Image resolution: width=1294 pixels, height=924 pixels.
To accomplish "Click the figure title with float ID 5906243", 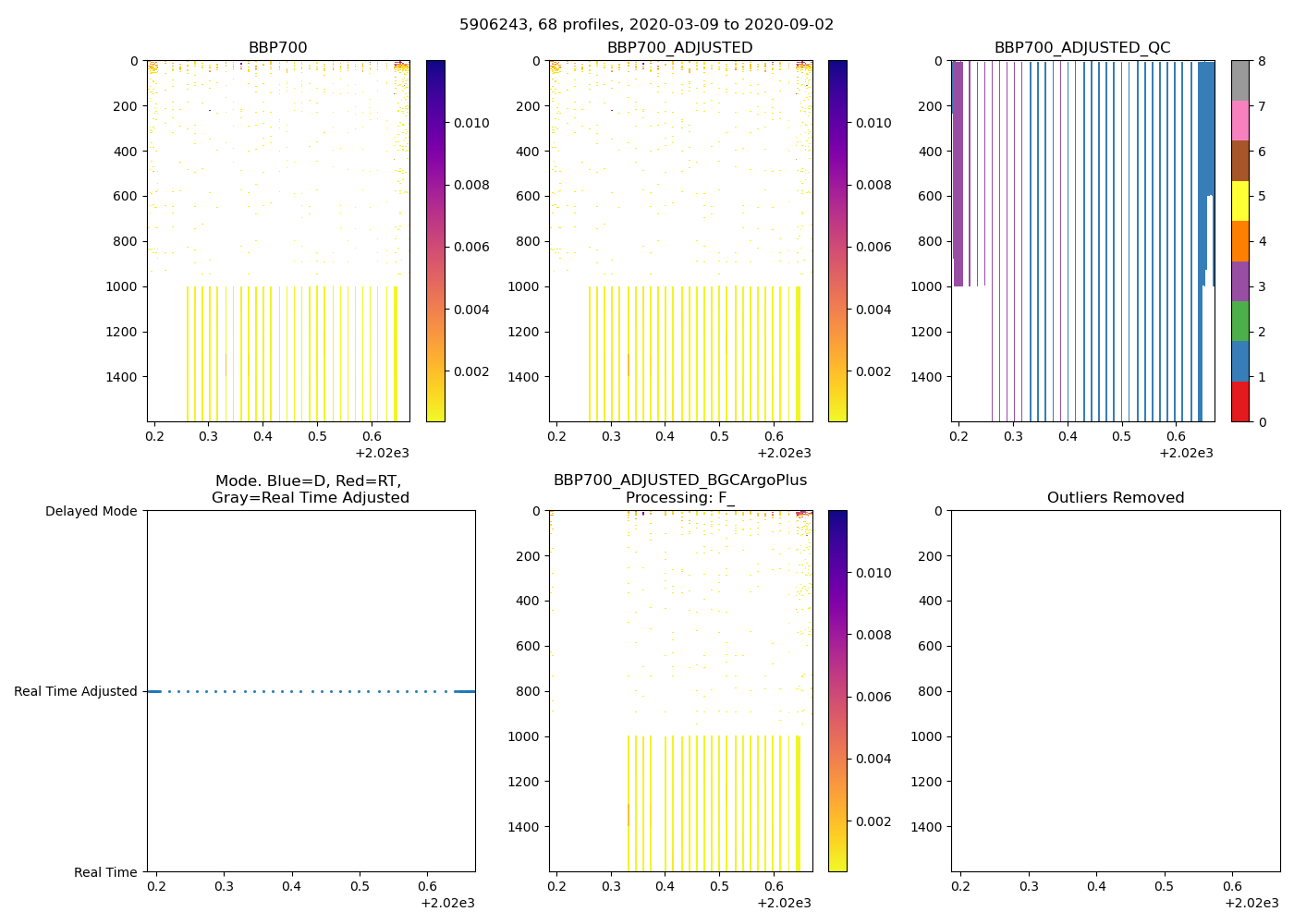I will (x=646, y=25).
